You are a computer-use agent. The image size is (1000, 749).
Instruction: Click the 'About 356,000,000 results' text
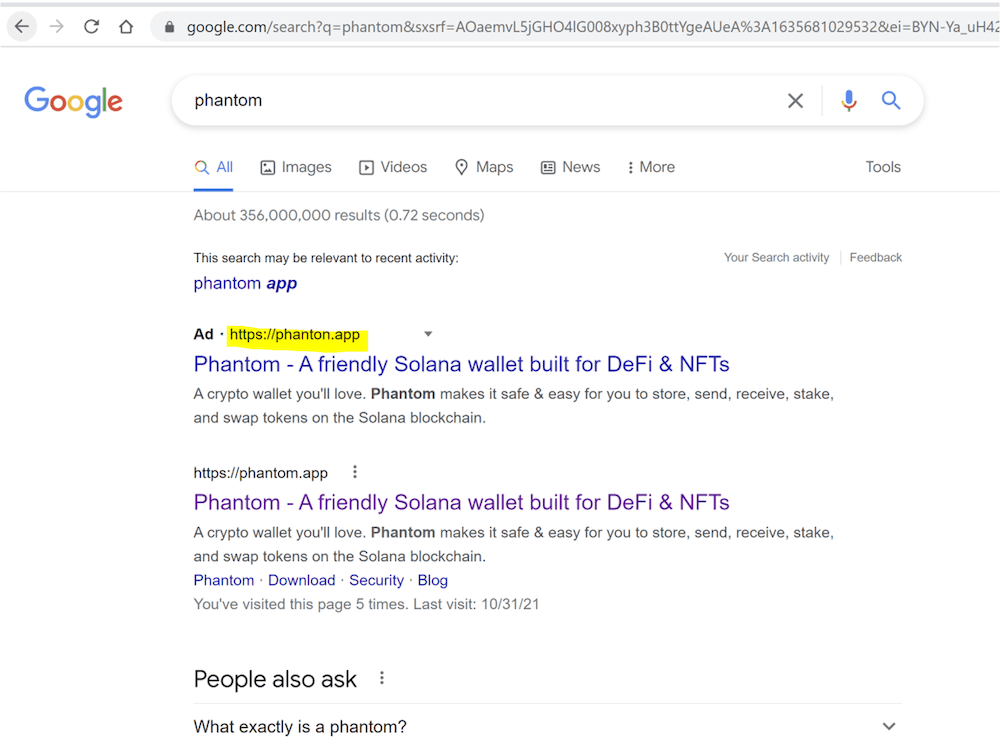[x=339, y=215]
